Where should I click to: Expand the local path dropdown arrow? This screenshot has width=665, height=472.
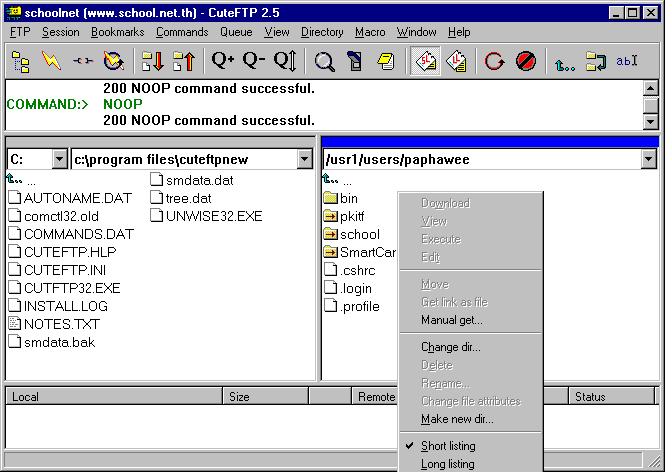(x=305, y=159)
